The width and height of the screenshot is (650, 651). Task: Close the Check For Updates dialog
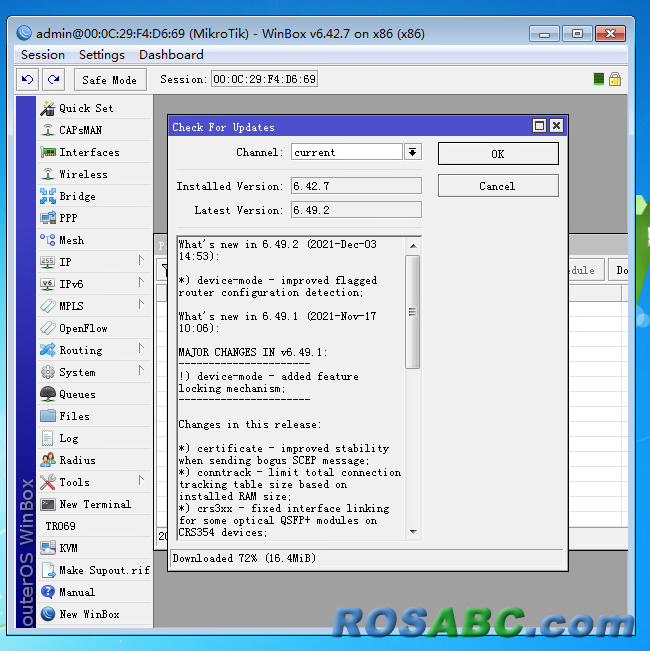click(556, 125)
